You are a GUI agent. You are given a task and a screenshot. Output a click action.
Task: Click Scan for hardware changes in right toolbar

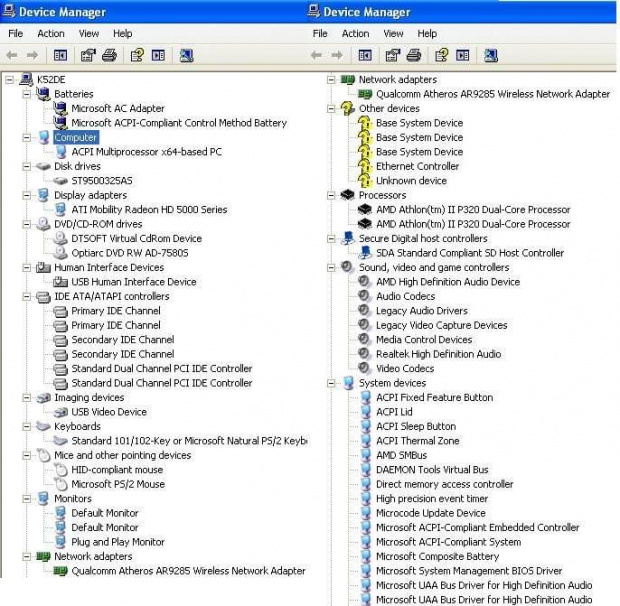[x=491, y=55]
